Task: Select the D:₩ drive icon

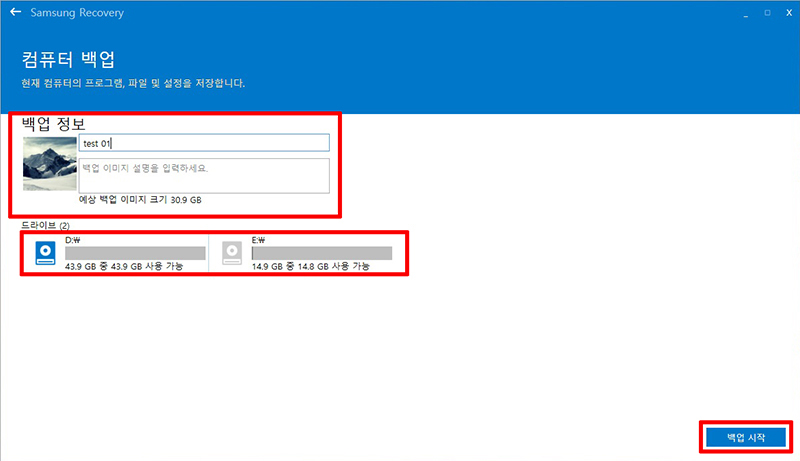Action: point(45,253)
